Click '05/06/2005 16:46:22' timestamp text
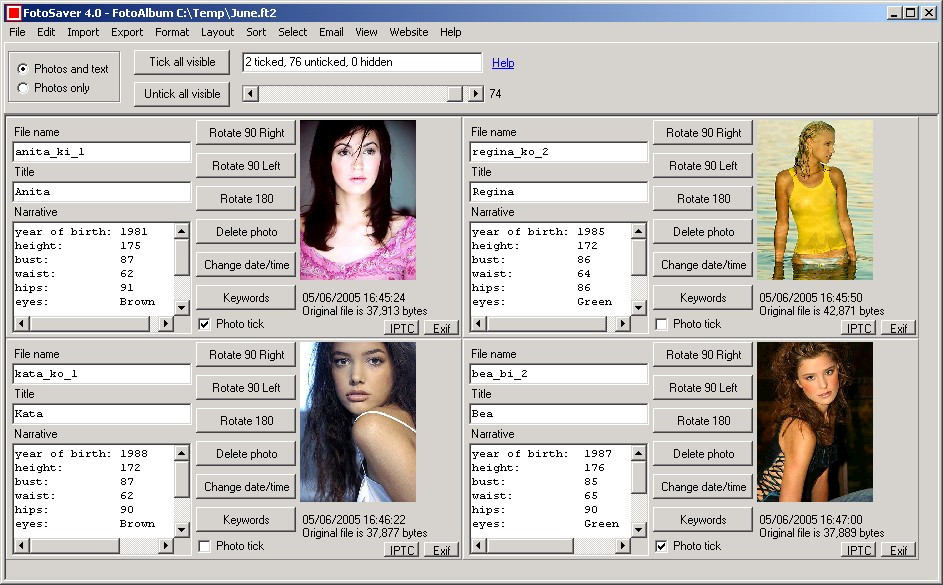The image size is (943, 585). click(x=354, y=519)
